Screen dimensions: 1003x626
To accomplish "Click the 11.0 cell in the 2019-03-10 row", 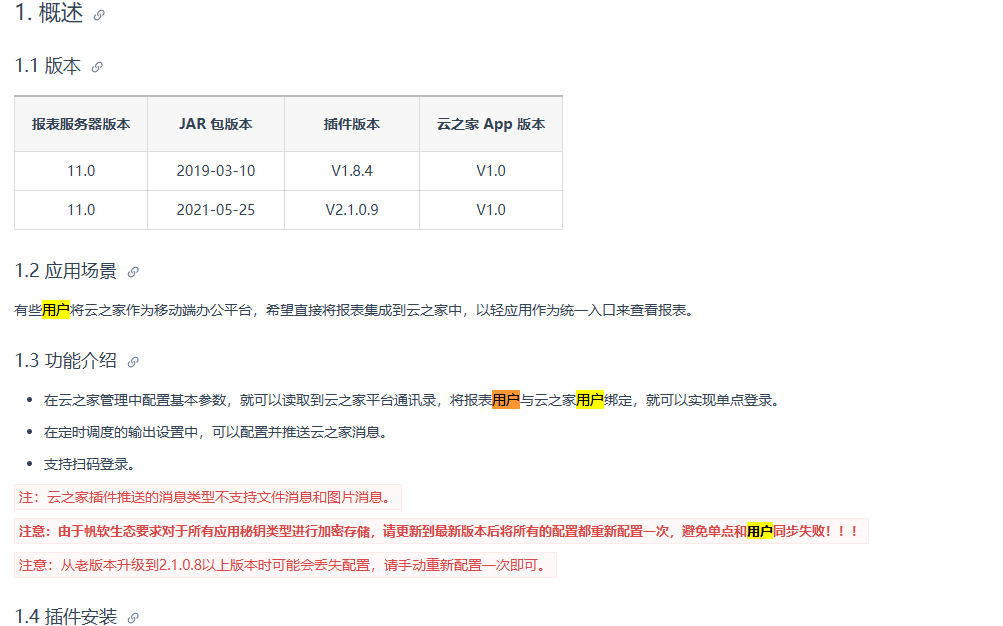I will click(81, 171).
